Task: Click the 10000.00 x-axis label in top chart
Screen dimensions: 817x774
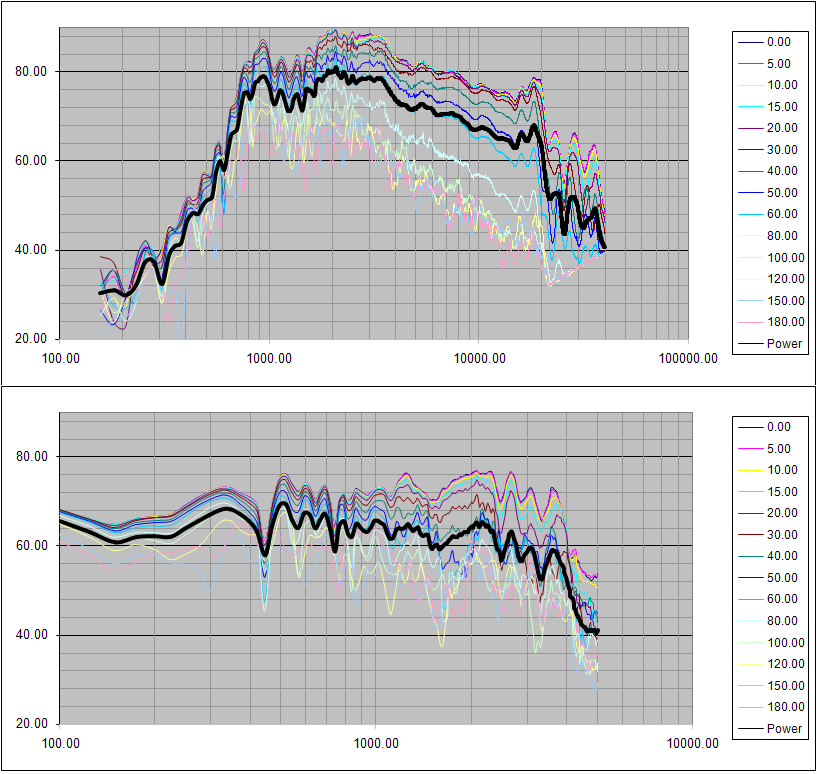Action: [x=479, y=359]
